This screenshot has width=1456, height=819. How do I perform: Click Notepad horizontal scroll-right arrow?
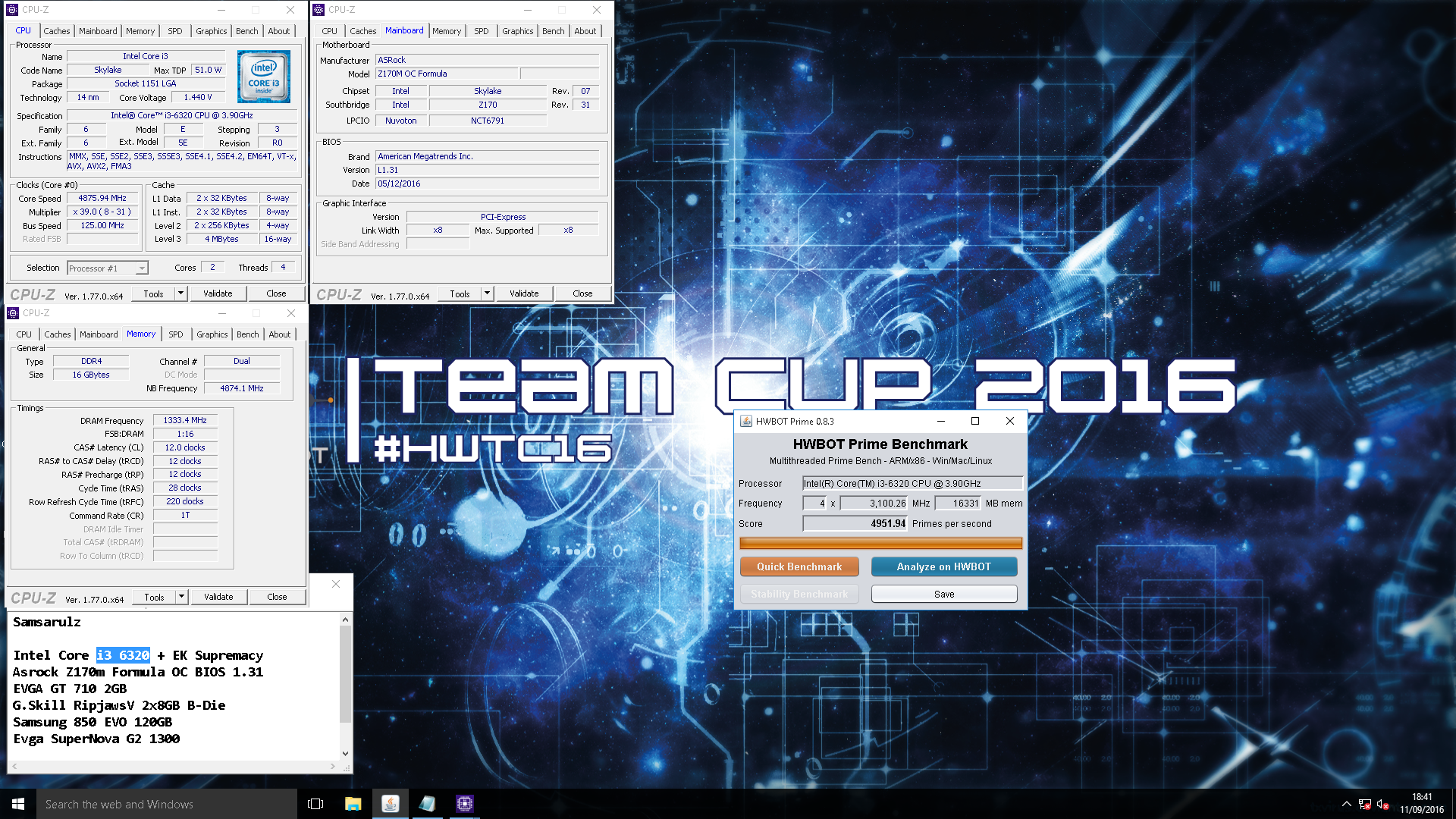[x=332, y=767]
